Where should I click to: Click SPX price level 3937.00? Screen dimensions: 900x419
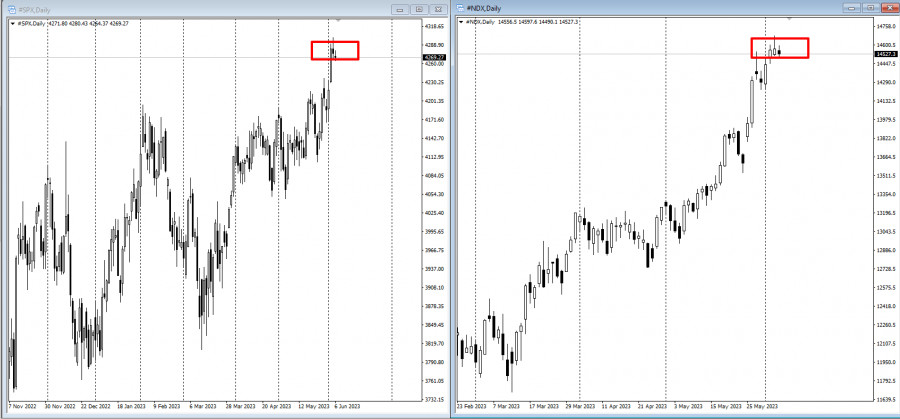tap(435, 269)
